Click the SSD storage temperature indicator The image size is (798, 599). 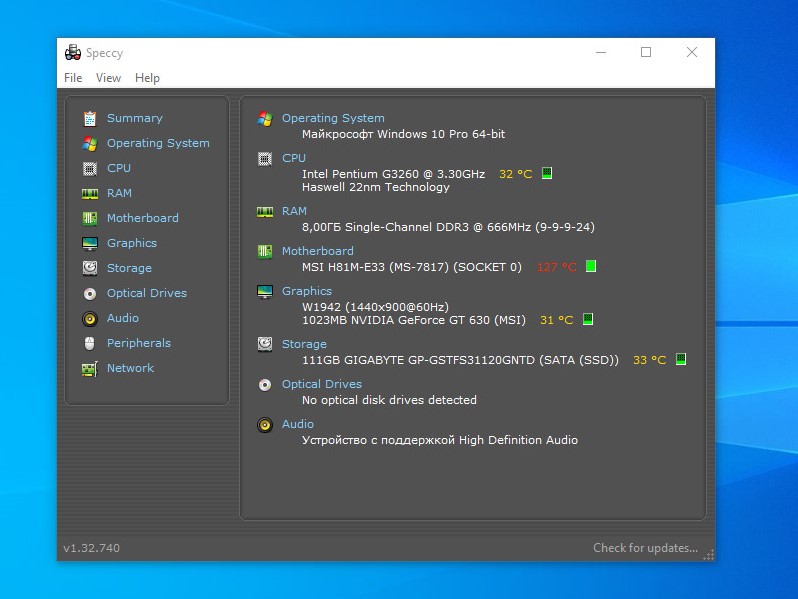(x=681, y=359)
